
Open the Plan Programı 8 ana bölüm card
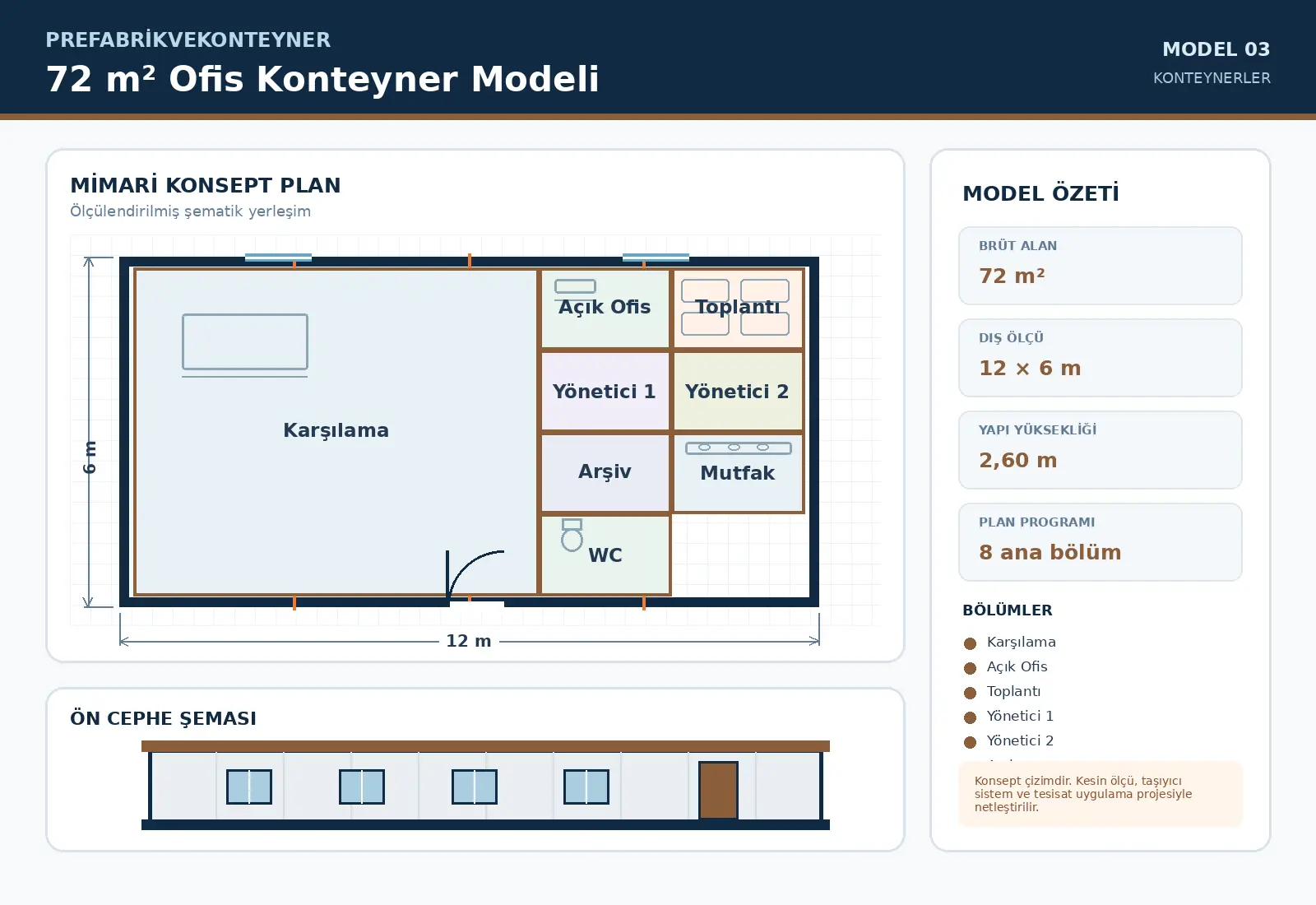[x=1101, y=542]
